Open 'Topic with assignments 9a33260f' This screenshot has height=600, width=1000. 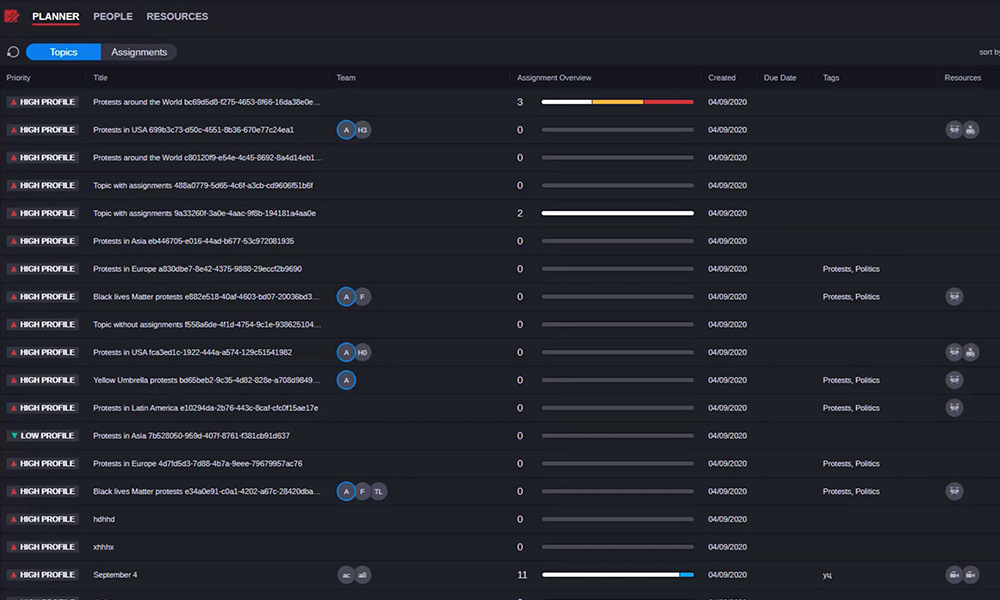[204, 214]
